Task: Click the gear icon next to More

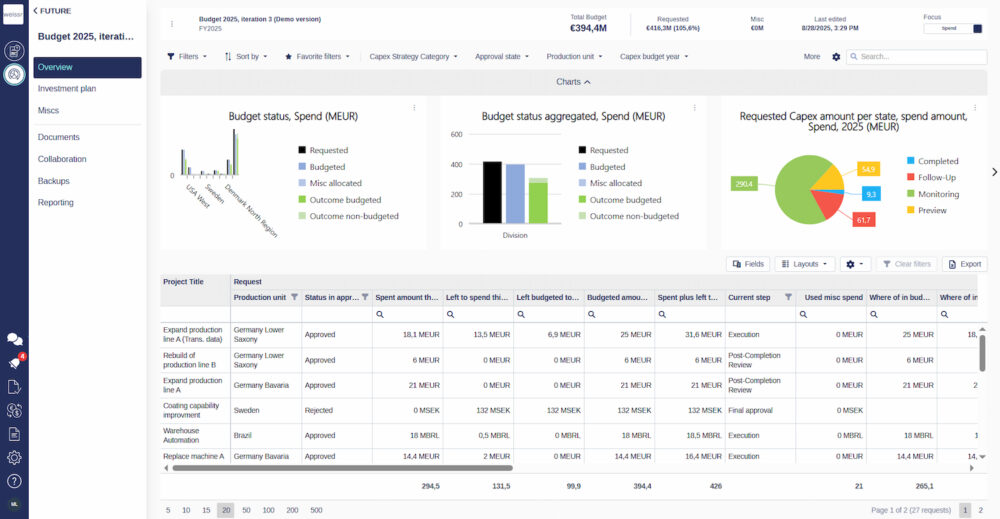Action: (x=836, y=57)
